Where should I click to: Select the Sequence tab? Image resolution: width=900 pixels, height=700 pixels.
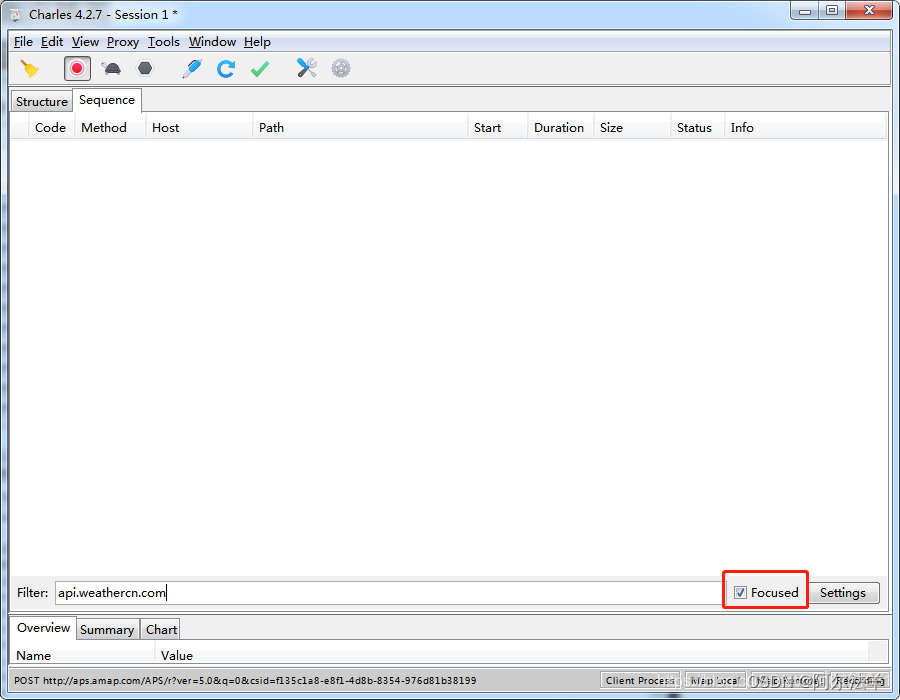click(107, 100)
